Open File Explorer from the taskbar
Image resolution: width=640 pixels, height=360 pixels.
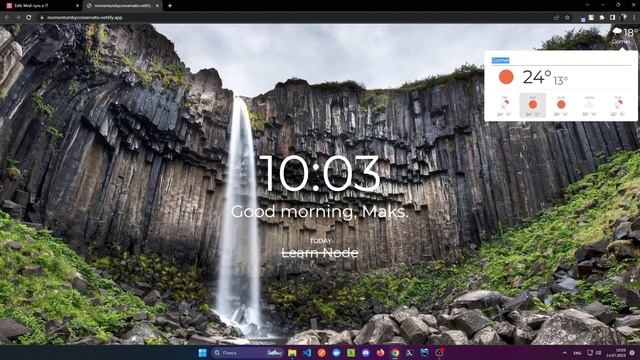pyautogui.click(x=292, y=353)
